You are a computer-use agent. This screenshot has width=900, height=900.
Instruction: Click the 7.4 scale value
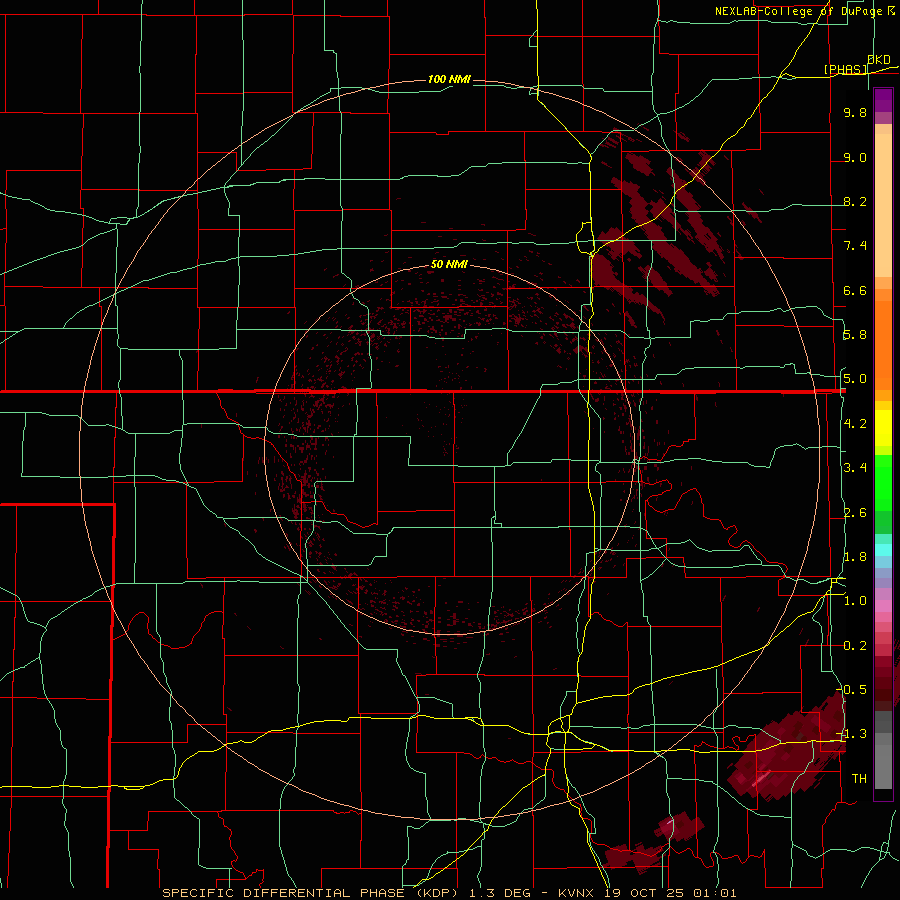pos(855,246)
